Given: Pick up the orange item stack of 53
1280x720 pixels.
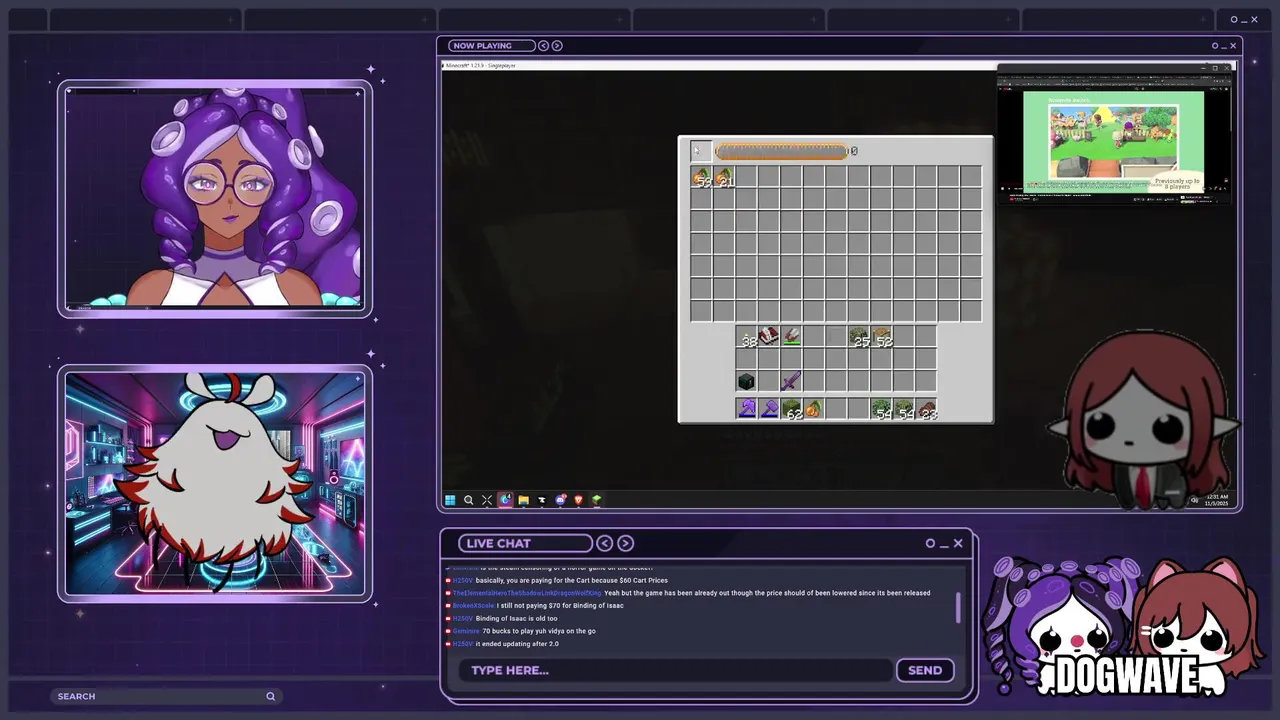Looking at the screenshot, I should coord(701,178).
